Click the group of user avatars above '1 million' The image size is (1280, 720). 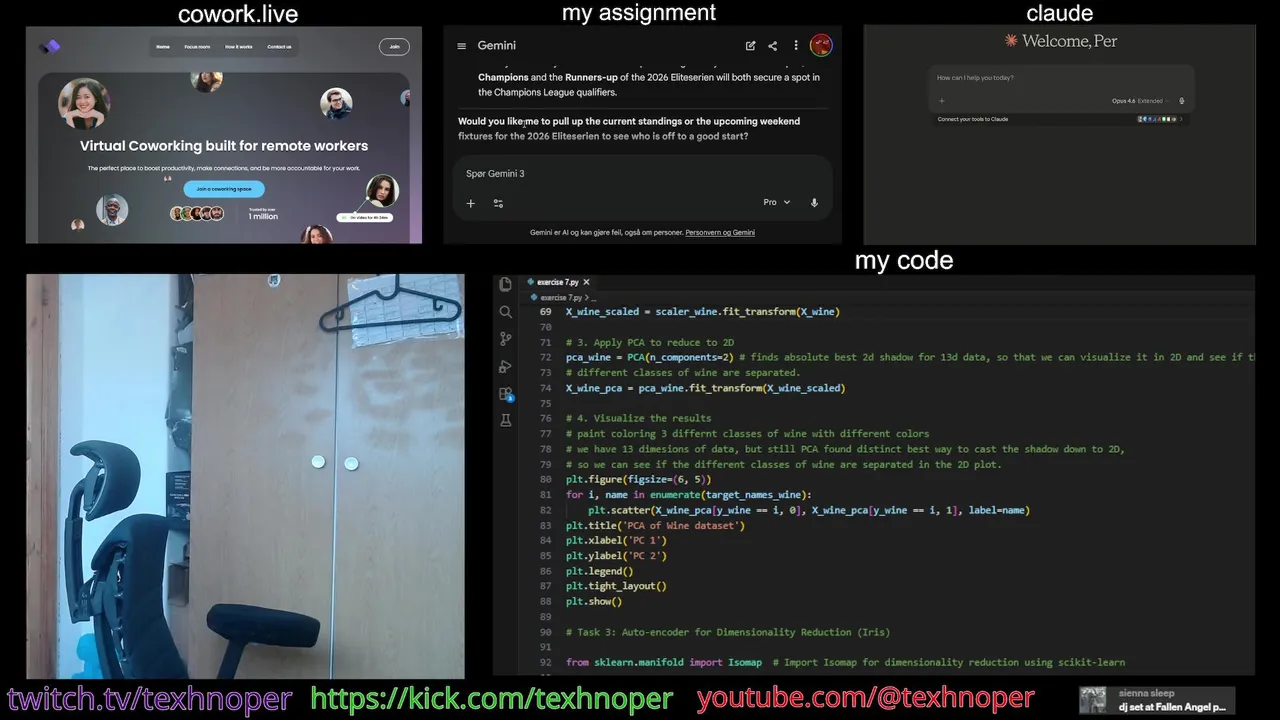point(197,213)
